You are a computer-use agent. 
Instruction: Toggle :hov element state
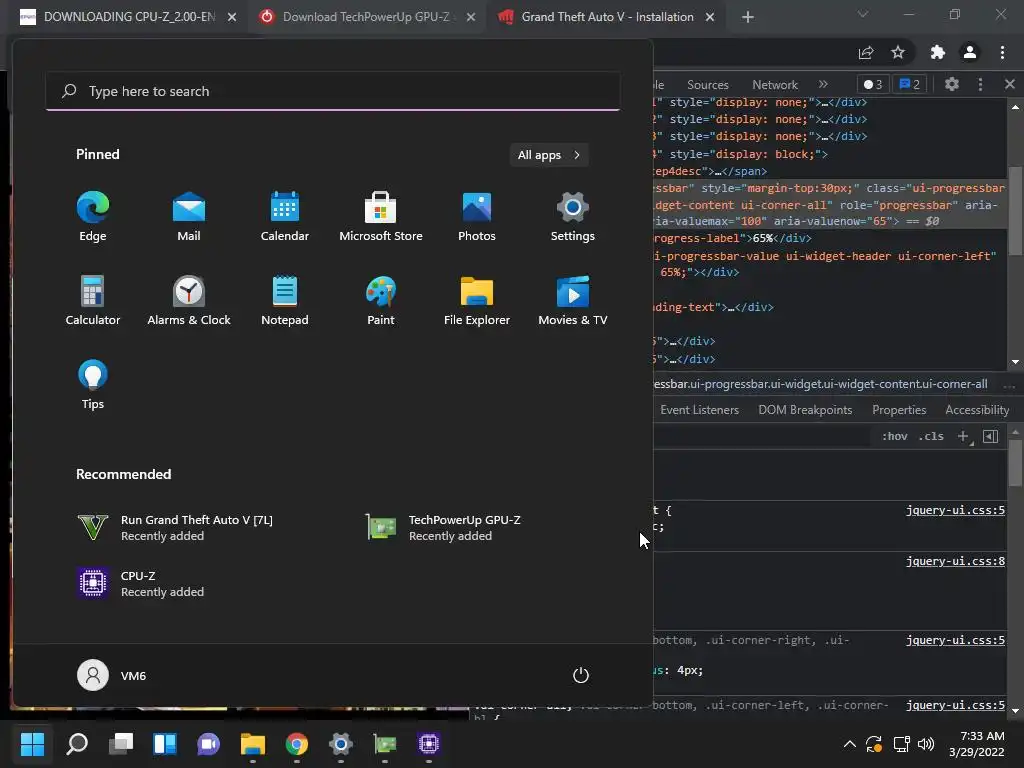(895, 436)
